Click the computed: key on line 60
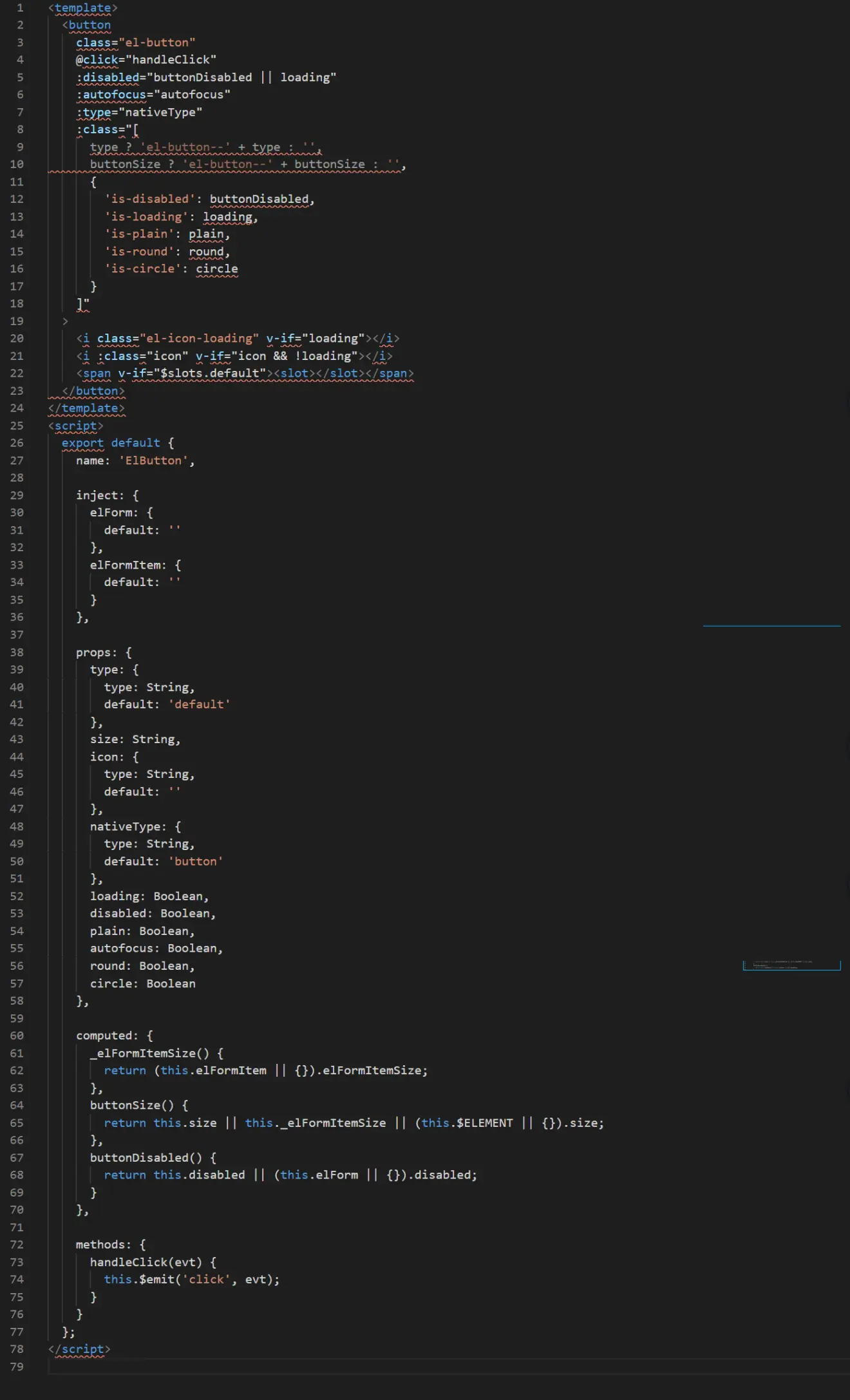The image size is (850, 1400). point(107,1036)
